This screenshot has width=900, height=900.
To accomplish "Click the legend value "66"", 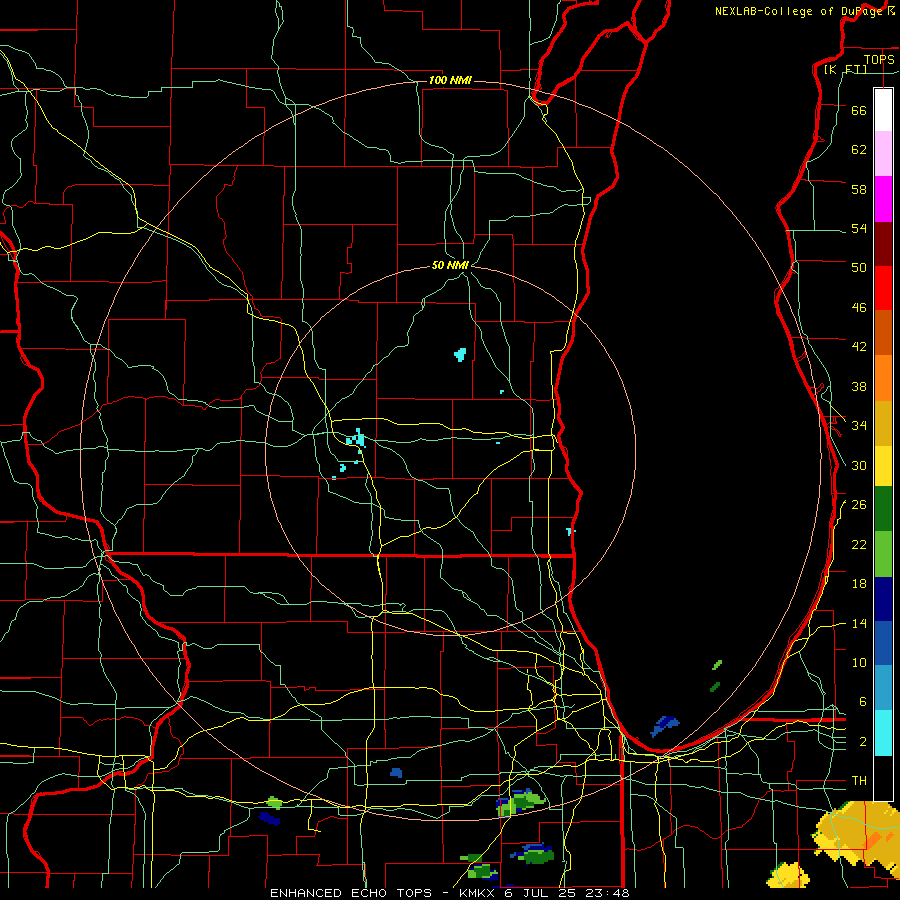I will click(859, 111).
